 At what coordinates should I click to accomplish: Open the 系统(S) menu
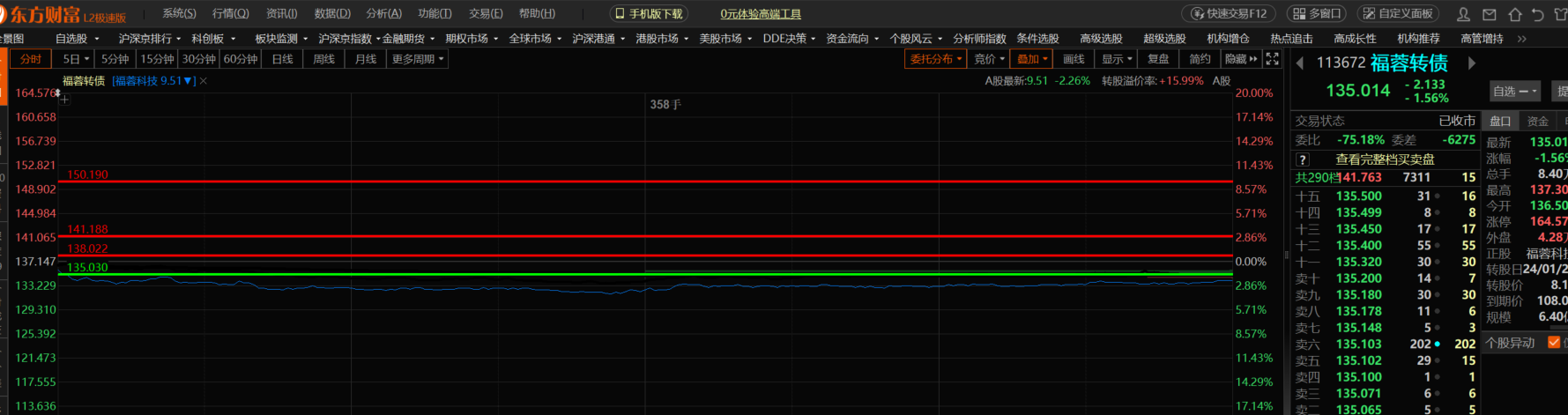(180, 14)
